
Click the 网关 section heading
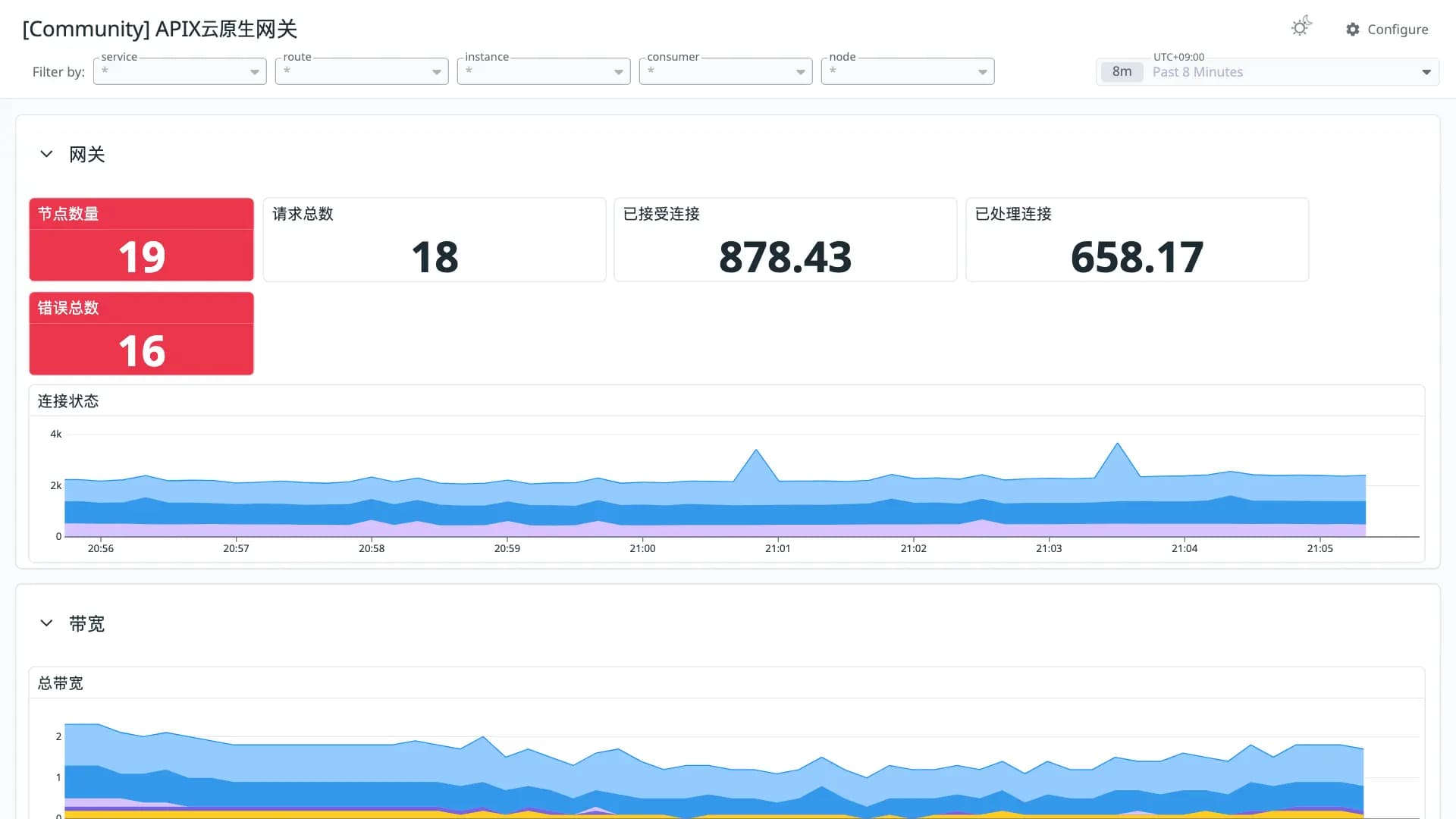pyautogui.click(x=87, y=155)
